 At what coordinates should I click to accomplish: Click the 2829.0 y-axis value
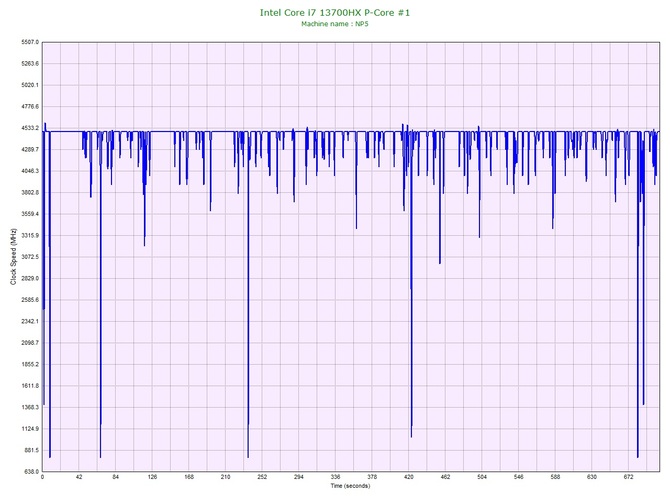point(30,278)
